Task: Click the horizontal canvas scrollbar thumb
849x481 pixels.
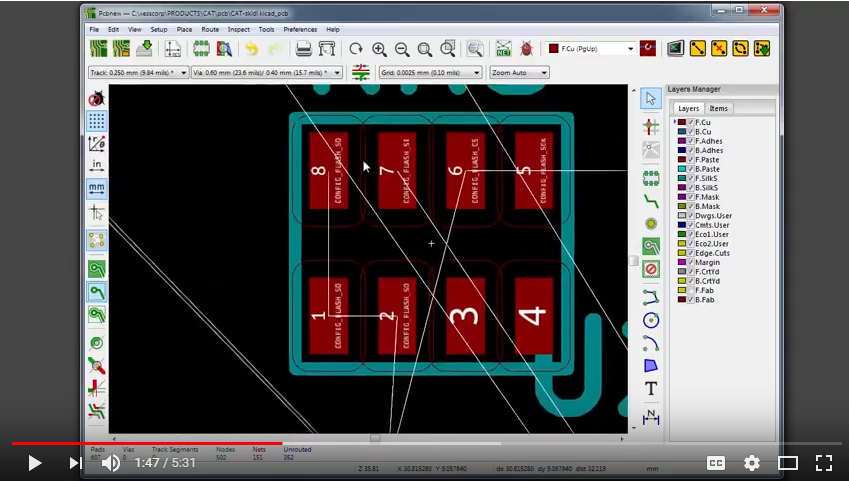Action: pyautogui.click(x=375, y=438)
